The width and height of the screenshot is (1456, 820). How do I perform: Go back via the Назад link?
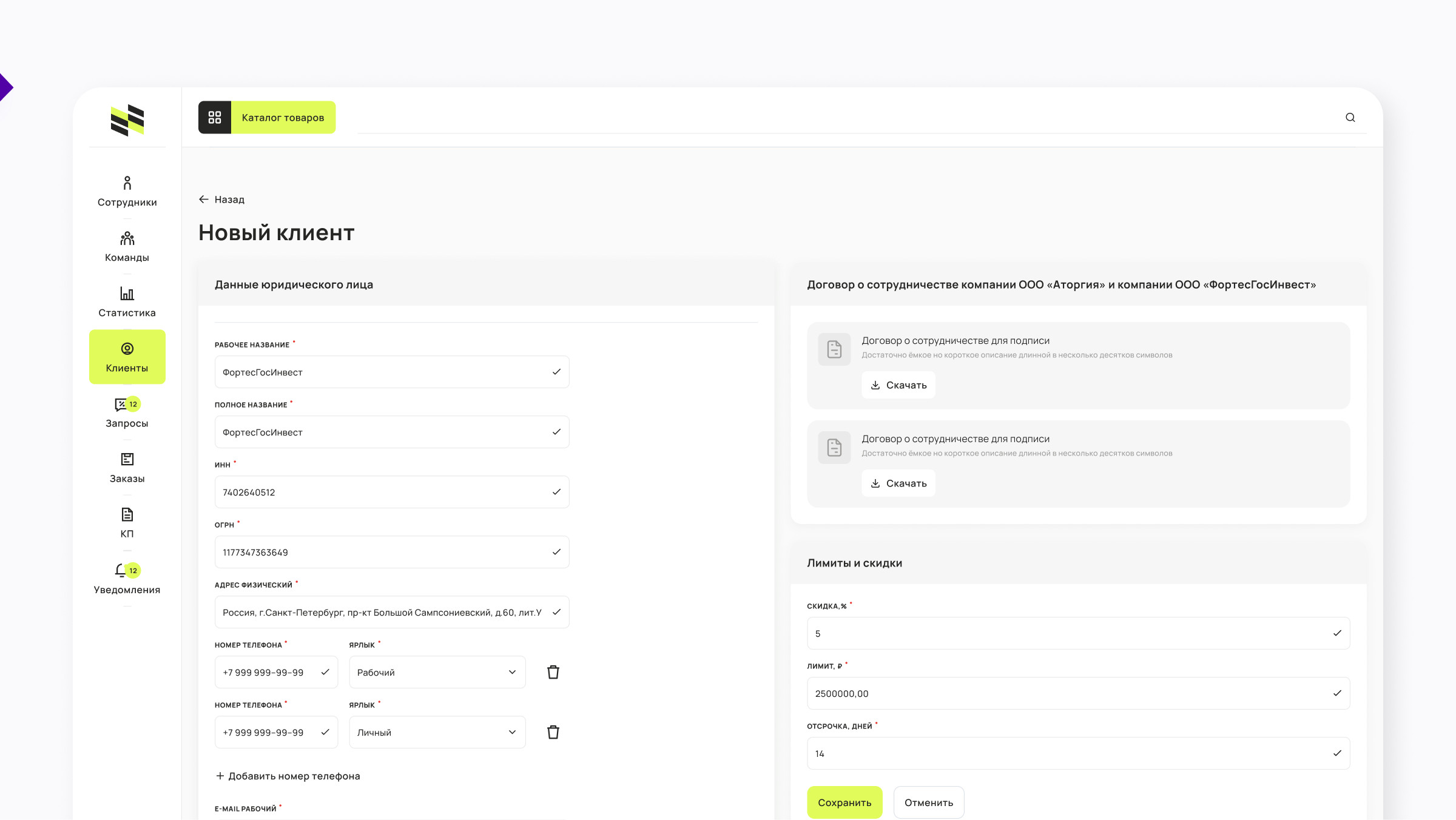pyautogui.click(x=221, y=200)
